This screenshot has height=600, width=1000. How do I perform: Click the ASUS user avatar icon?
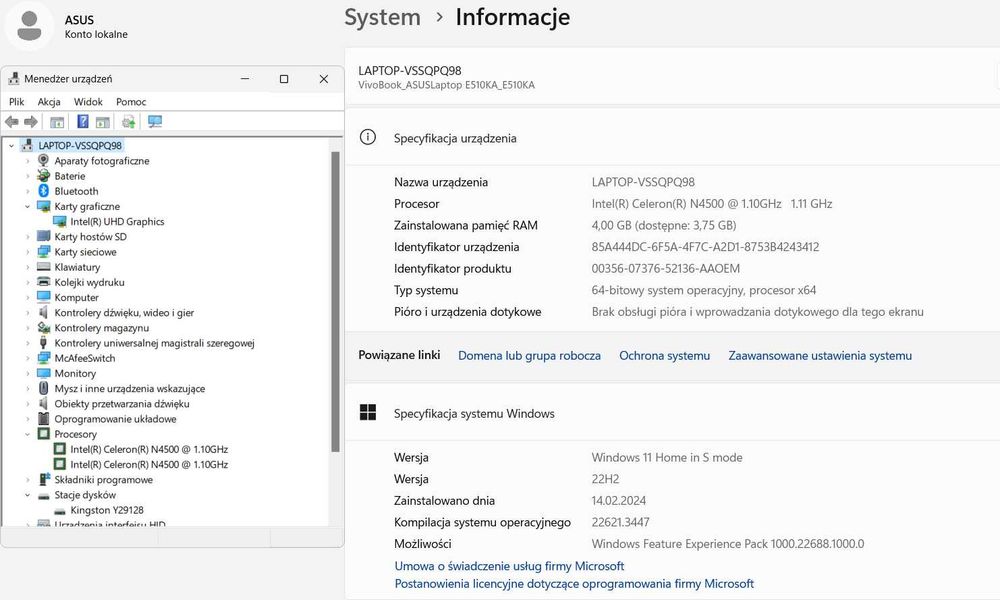(x=29, y=26)
